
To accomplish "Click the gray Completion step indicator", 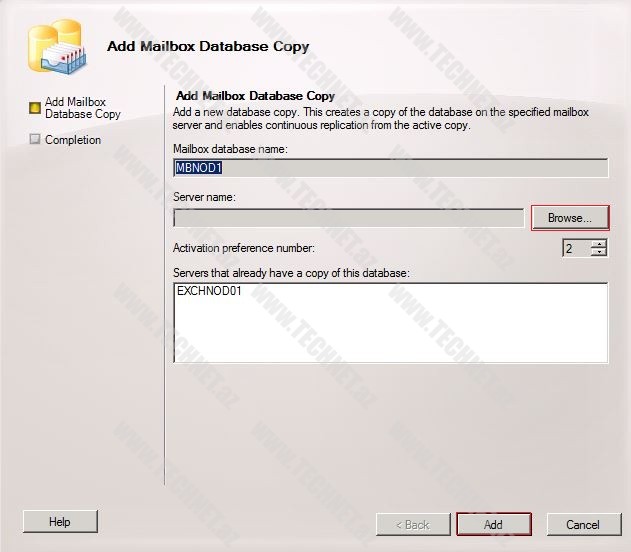I will (x=35, y=140).
